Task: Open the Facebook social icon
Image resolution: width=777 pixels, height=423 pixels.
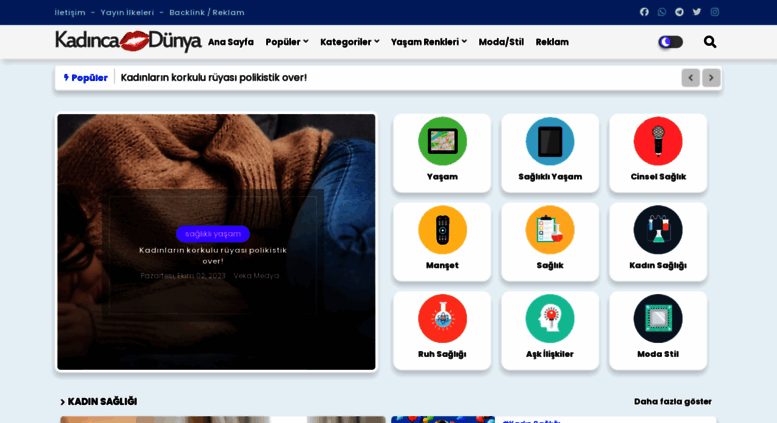Action: click(644, 12)
